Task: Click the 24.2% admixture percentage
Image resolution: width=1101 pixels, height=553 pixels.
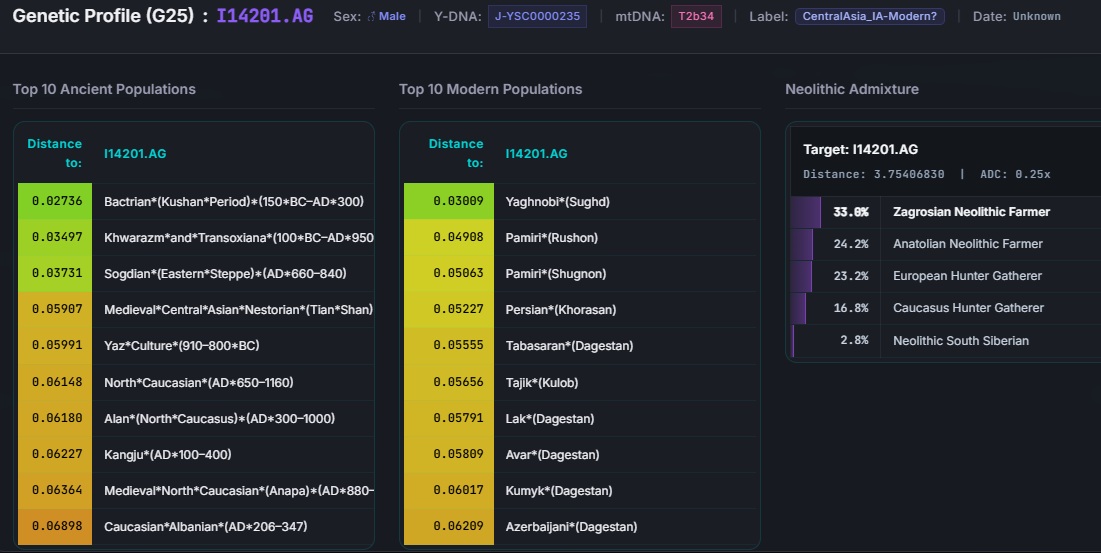Action: tap(851, 244)
